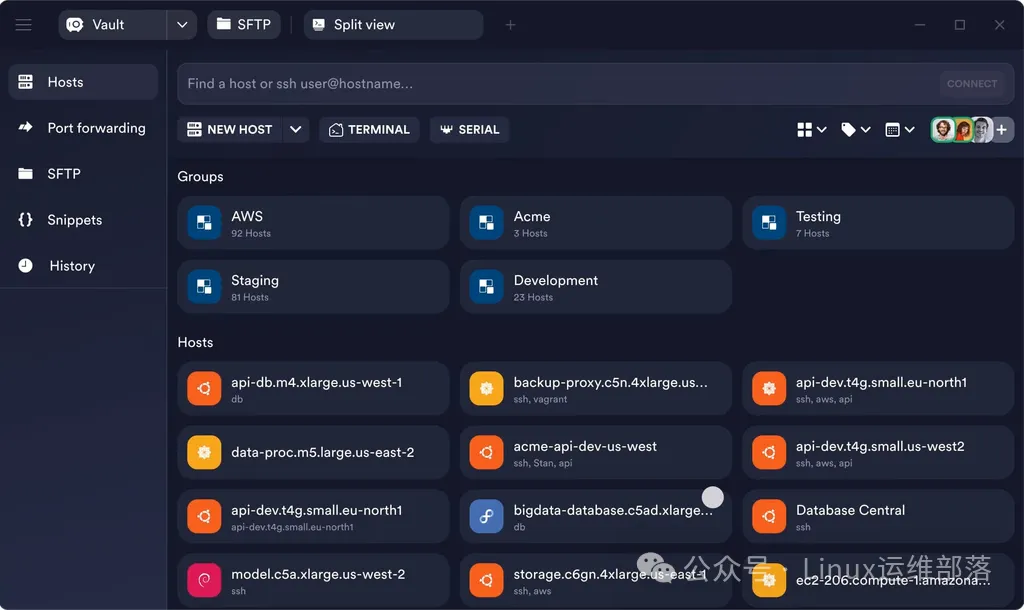Open the tag filter dropdown
This screenshot has height=610, width=1024.
coord(855,130)
